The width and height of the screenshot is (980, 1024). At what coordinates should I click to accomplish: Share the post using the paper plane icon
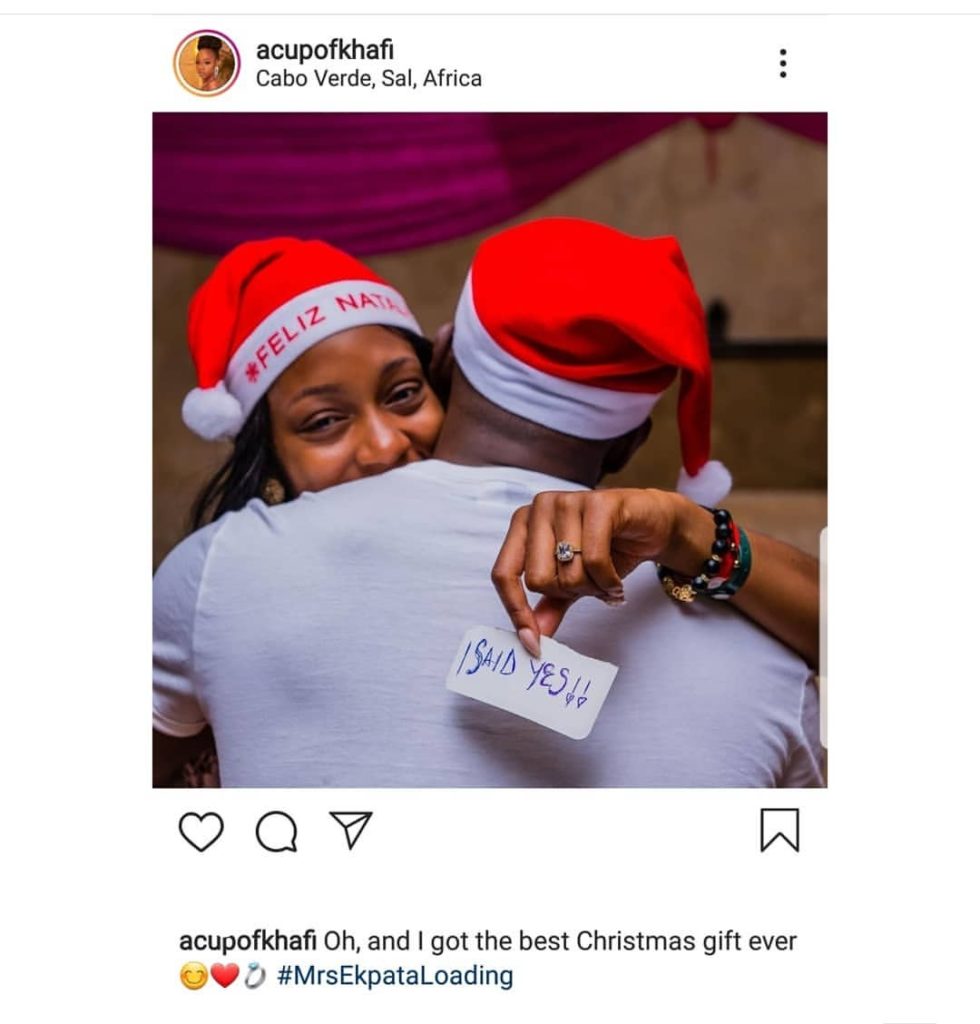[351, 829]
